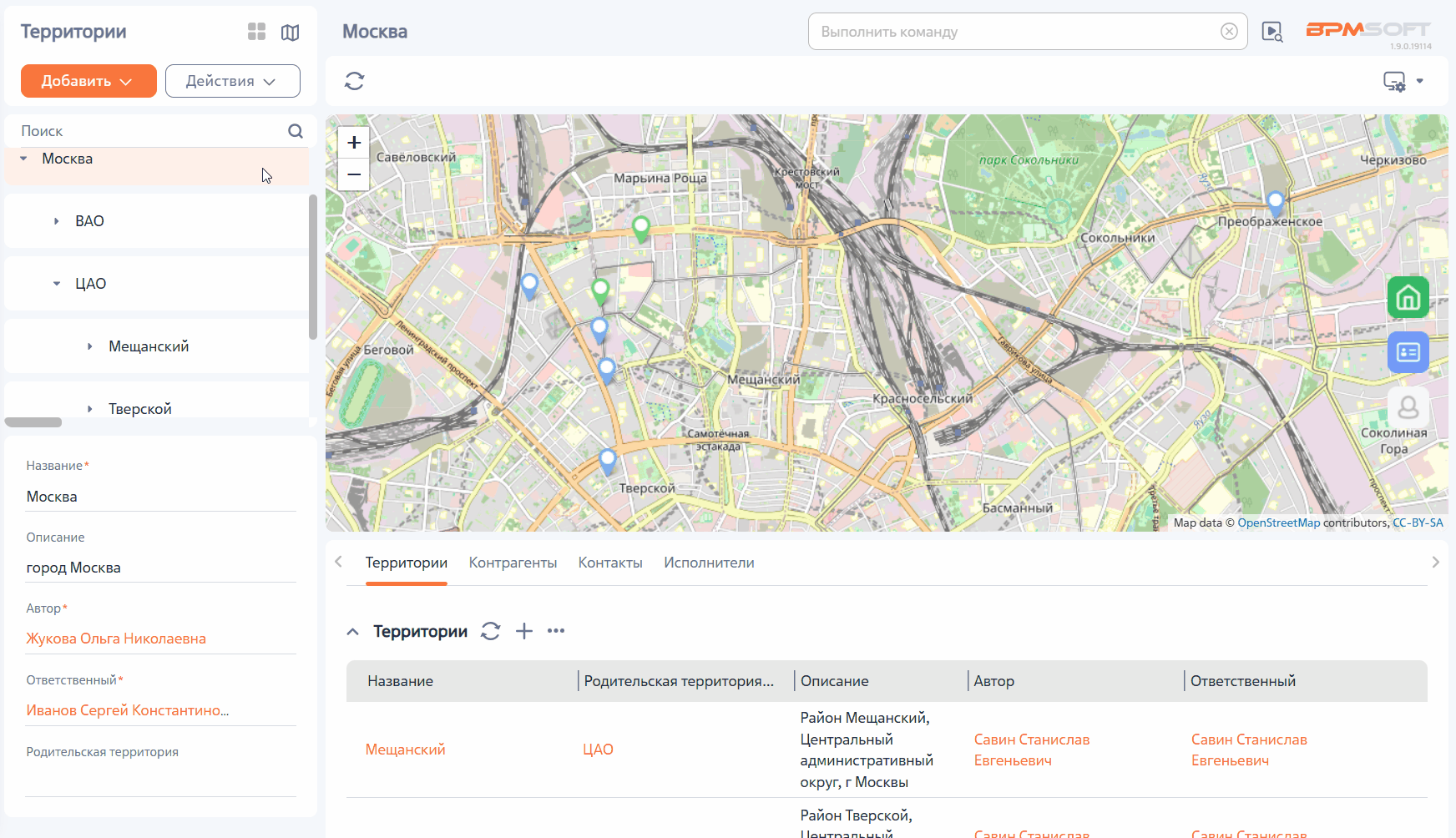The height and width of the screenshot is (838, 1456).
Task: Switch to the Исполнители tab
Action: [709, 563]
